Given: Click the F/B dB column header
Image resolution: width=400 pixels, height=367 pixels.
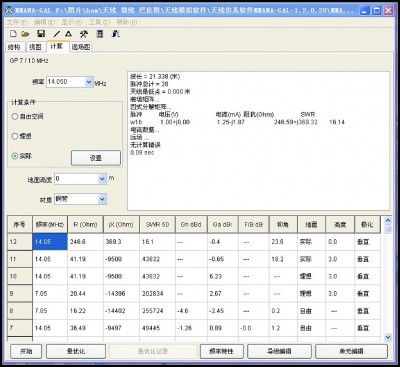Looking at the screenshot, I should click(x=254, y=225).
